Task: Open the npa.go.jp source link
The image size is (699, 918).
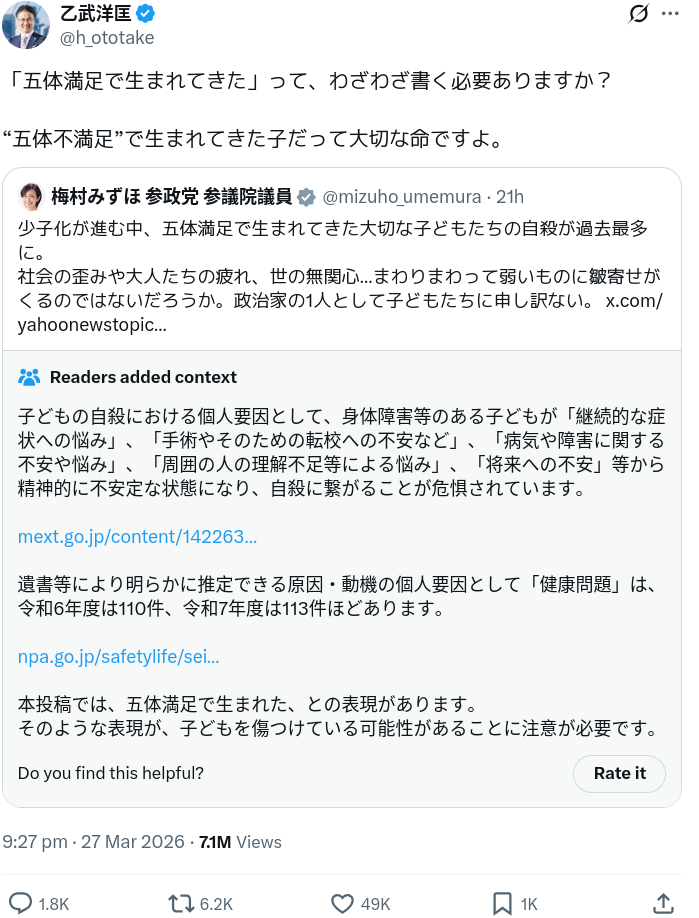Action: tap(118, 657)
